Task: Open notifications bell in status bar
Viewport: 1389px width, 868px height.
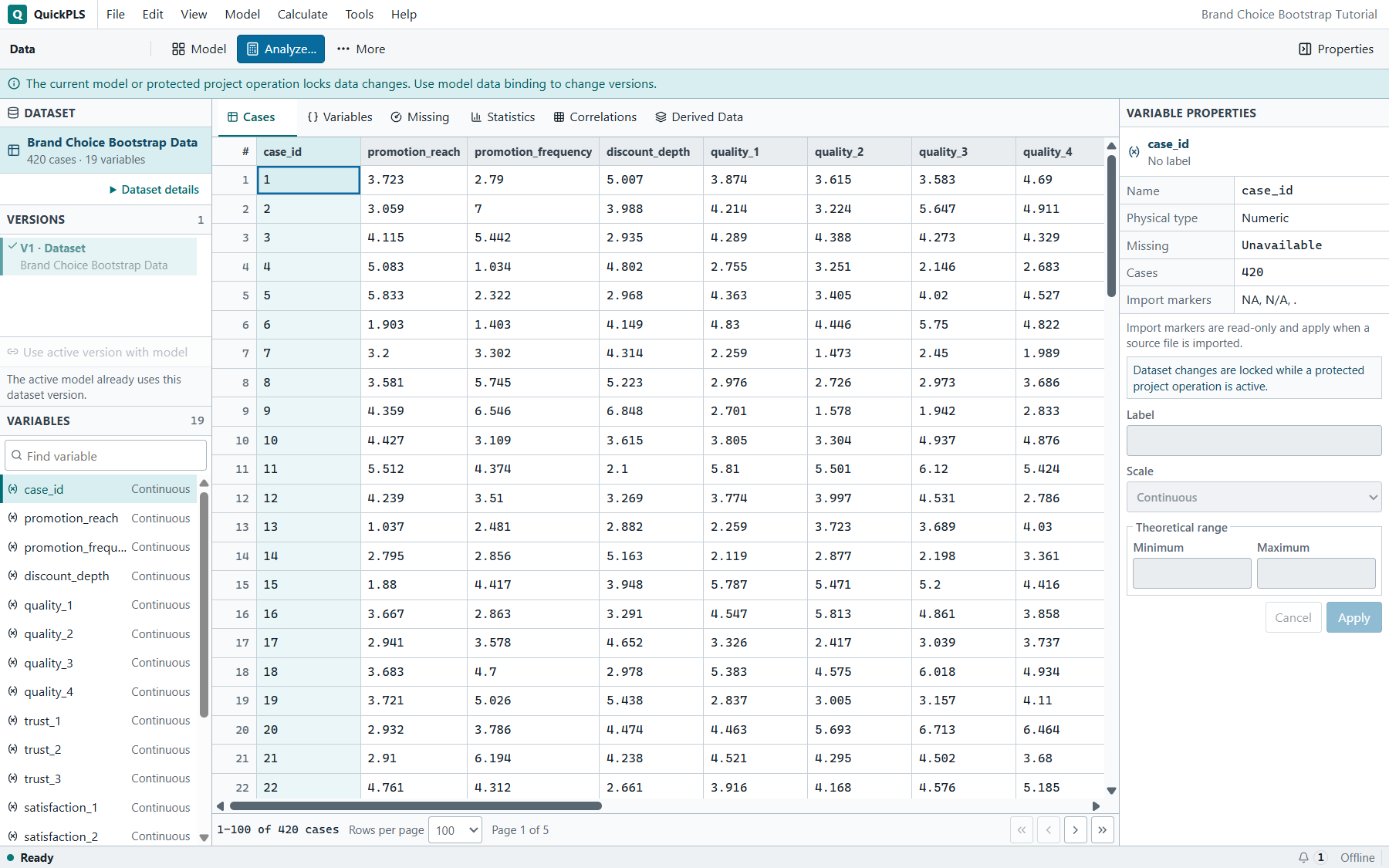Action: pos(1303,857)
